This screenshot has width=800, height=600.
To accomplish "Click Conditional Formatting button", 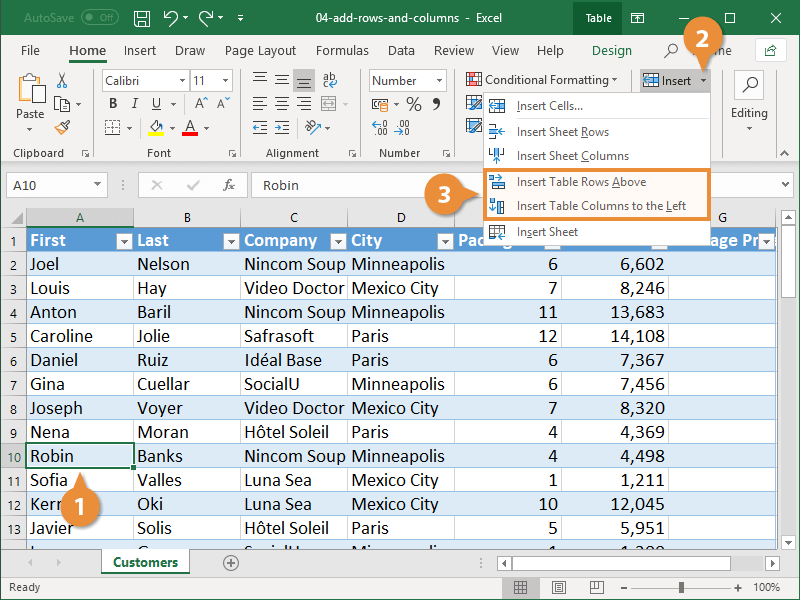I will tap(541, 80).
